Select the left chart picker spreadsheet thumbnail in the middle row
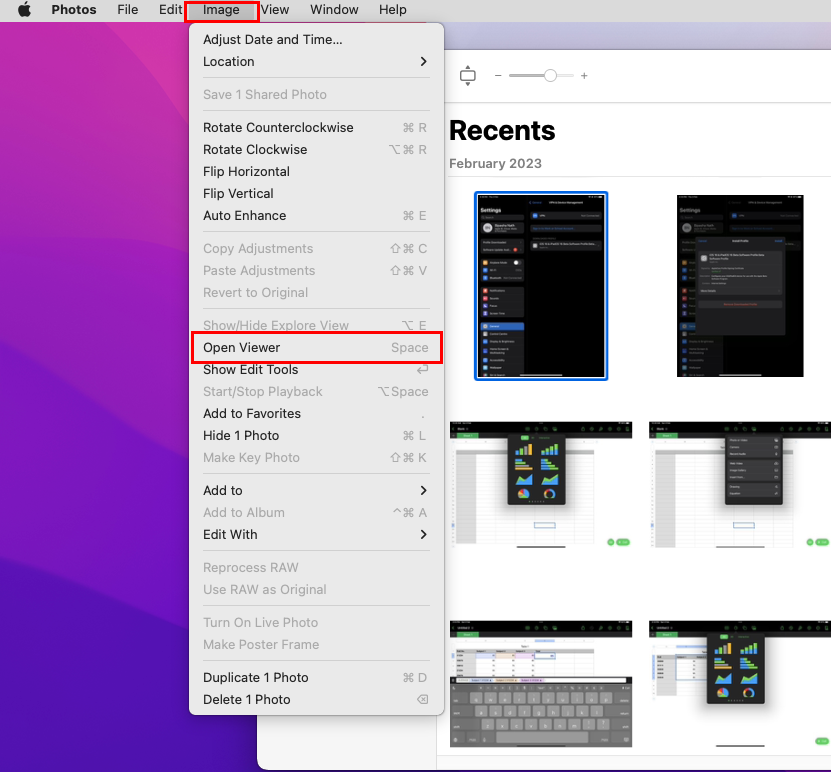Viewport: 831px width, 772px height. pos(541,485)
